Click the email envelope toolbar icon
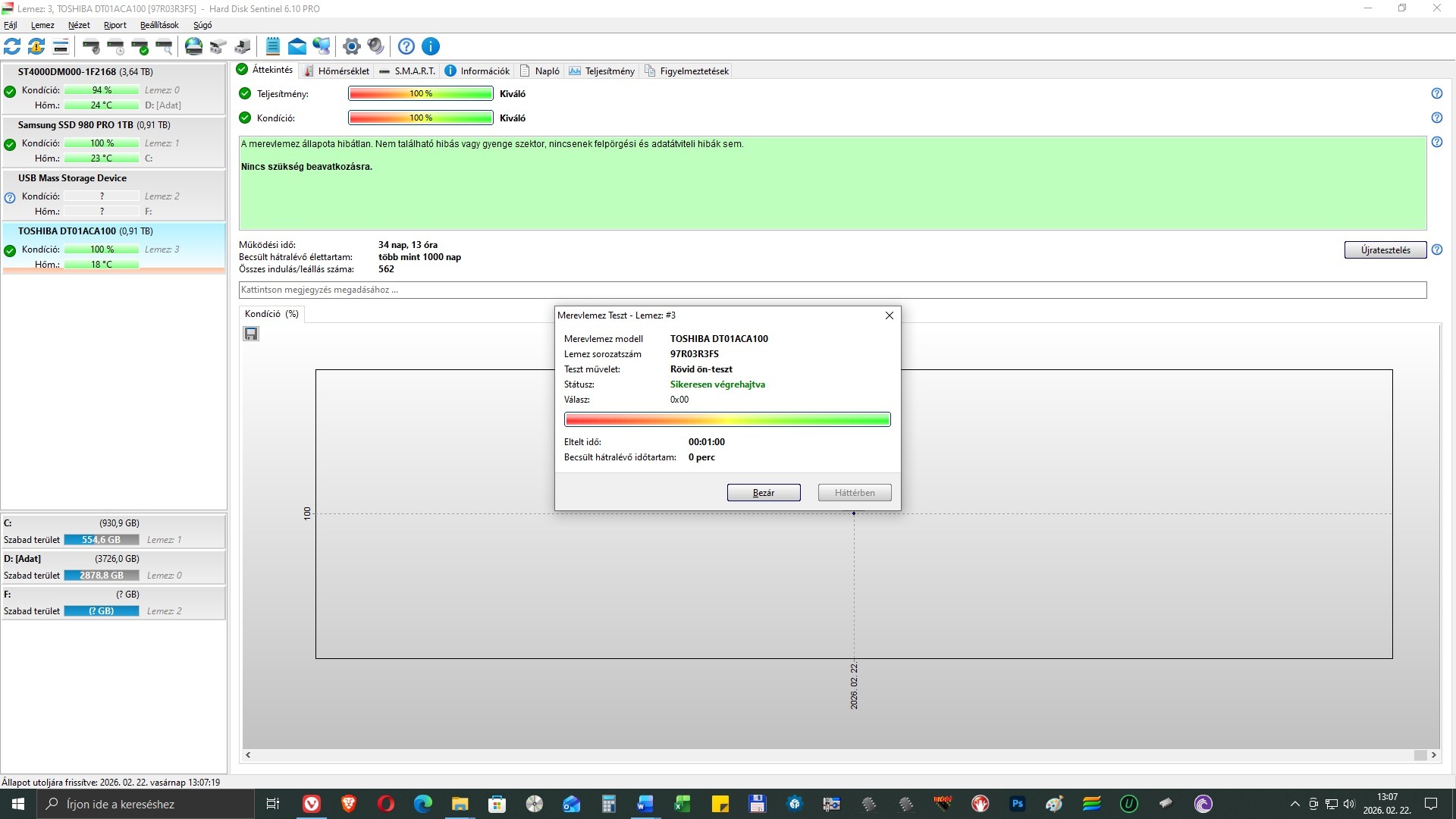This screenshot has height=819, width=1456. click(297, 46)
